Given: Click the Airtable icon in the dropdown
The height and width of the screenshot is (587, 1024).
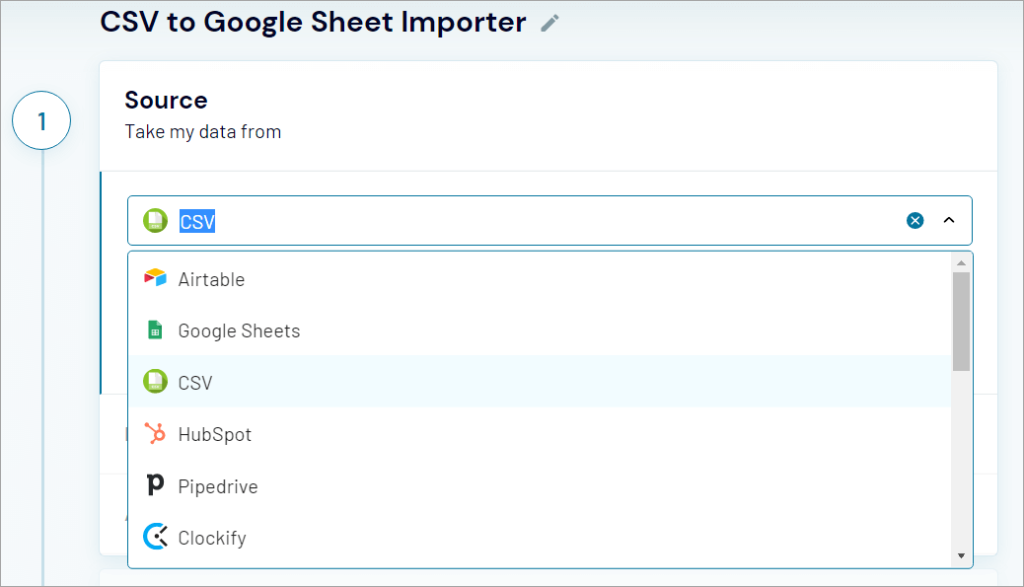Looking at the screenshot, I should (x=155, y=279).
